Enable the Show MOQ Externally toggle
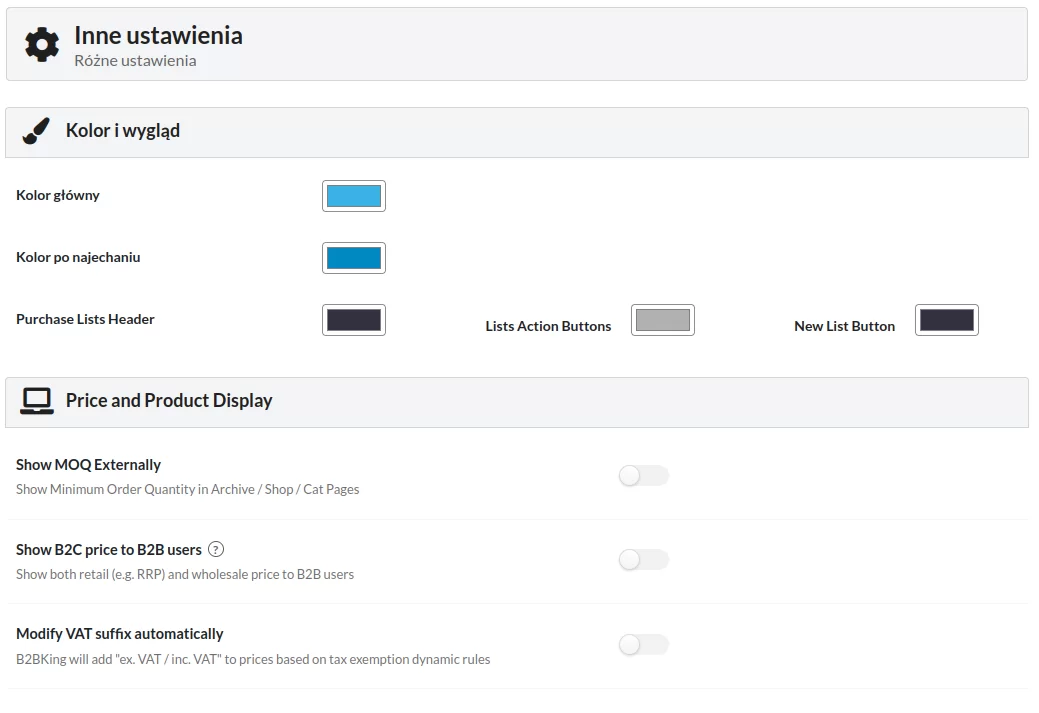Viewport: 1039px width, 713px height. [643, 476]
